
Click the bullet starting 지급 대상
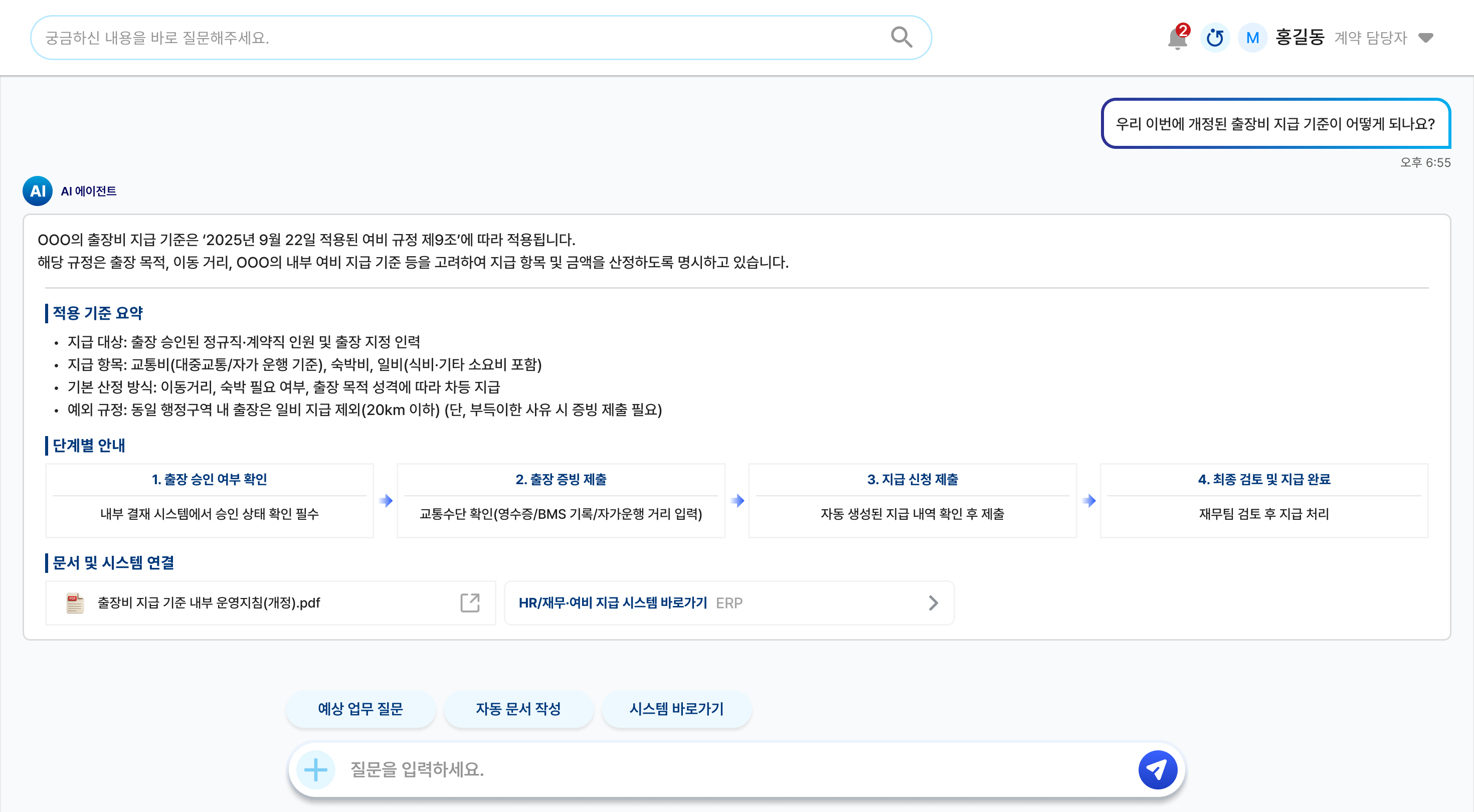(244, 342)
